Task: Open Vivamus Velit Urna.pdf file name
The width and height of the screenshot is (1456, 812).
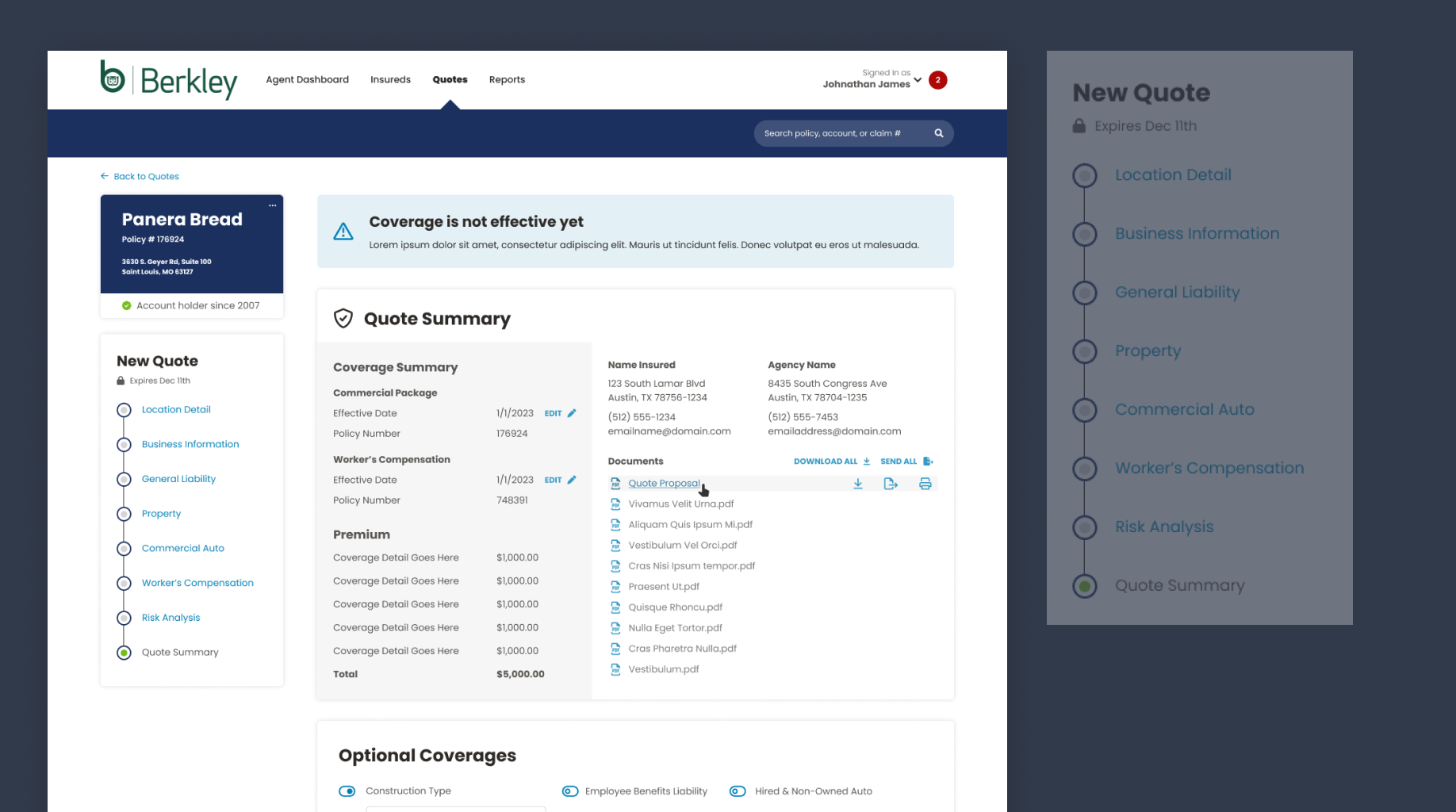Action: [681, 504]
